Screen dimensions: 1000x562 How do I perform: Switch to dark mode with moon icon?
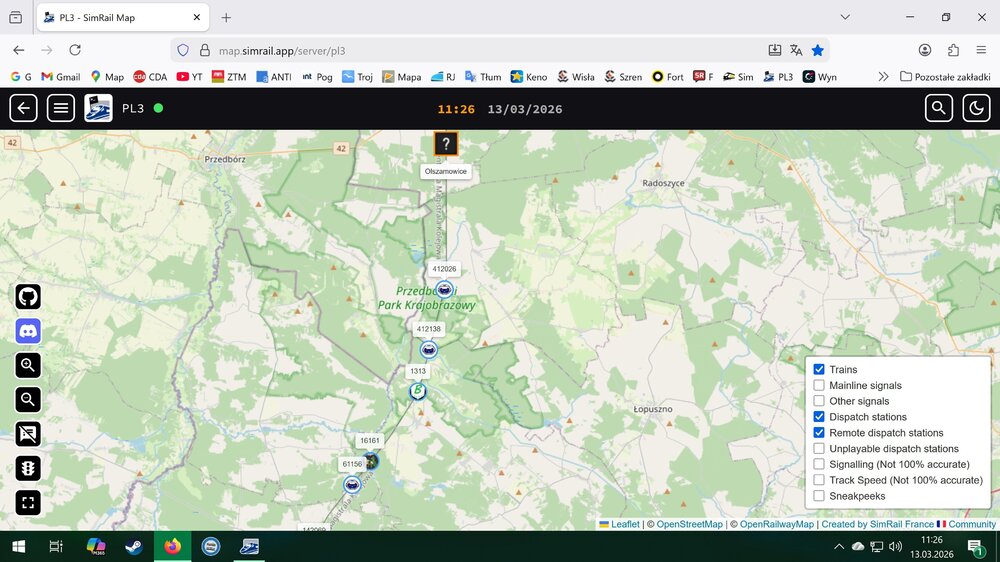[976, 108]
